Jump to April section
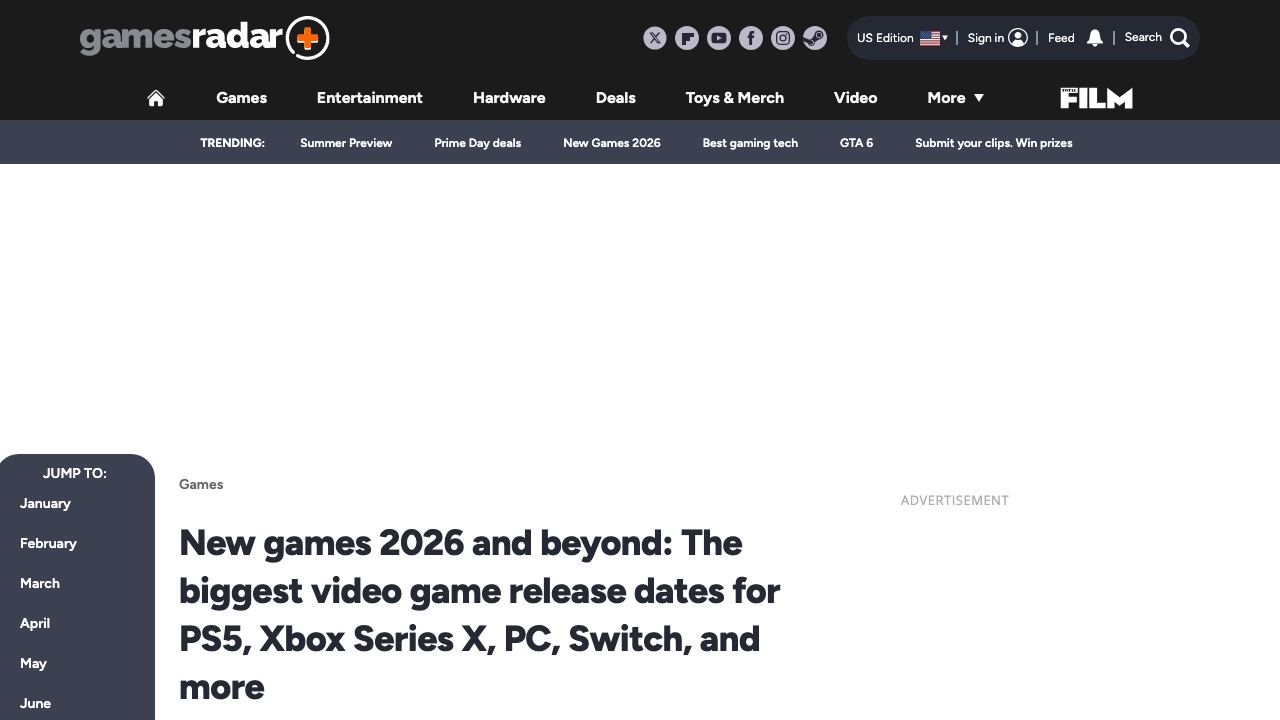This screenshot has height=720, width=1280. coord(35,623)
